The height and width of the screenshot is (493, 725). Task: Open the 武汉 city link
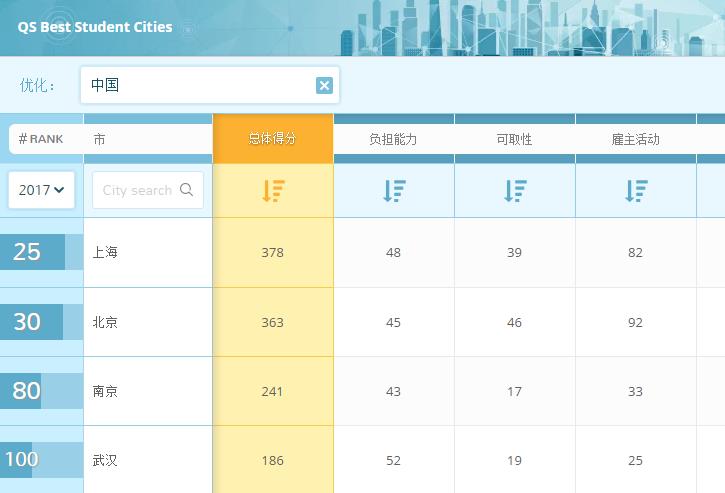(105, 461)
